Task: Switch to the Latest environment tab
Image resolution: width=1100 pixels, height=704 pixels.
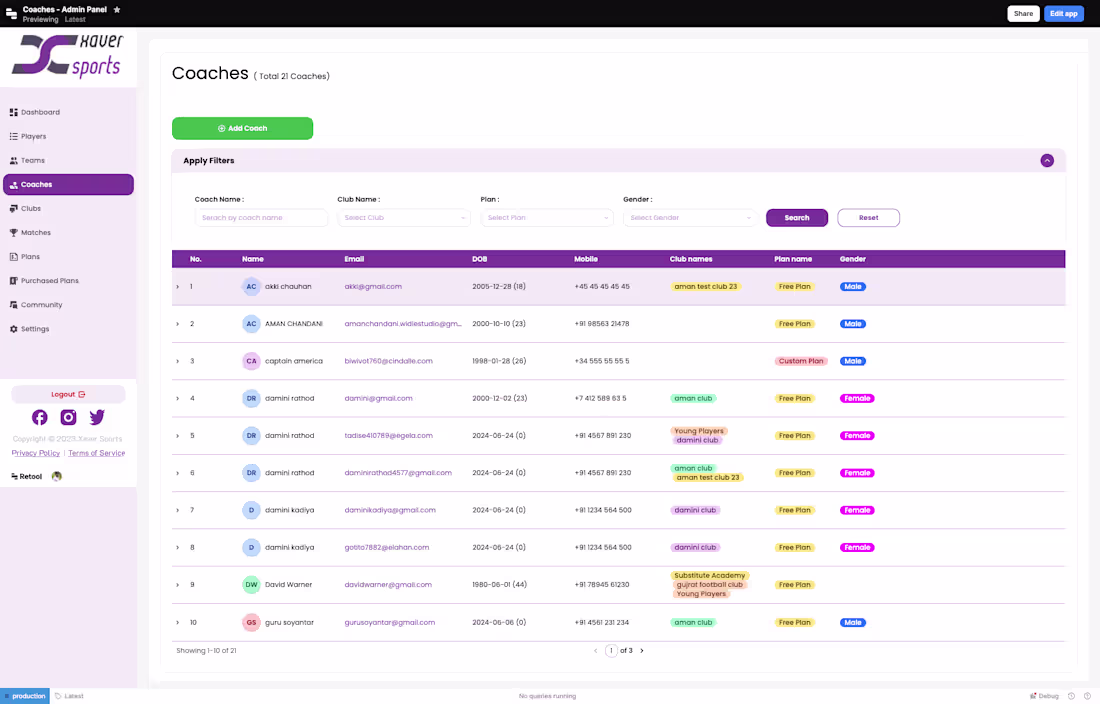Action: click(68, 696)
